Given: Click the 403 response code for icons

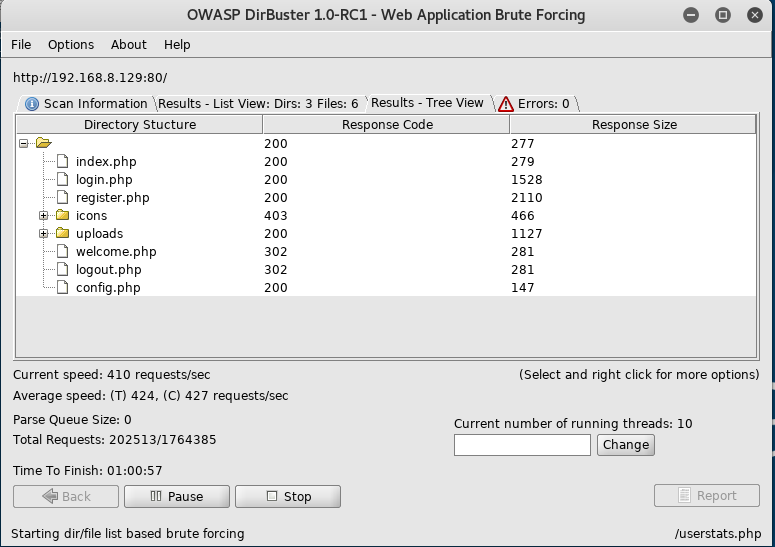Looking at the screenshot, I should pos(275,215).
